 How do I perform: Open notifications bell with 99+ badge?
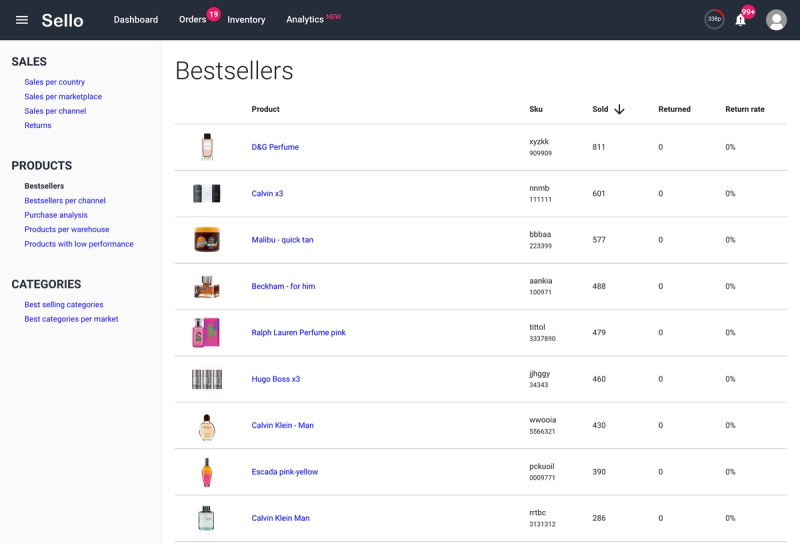pos(740,20)
